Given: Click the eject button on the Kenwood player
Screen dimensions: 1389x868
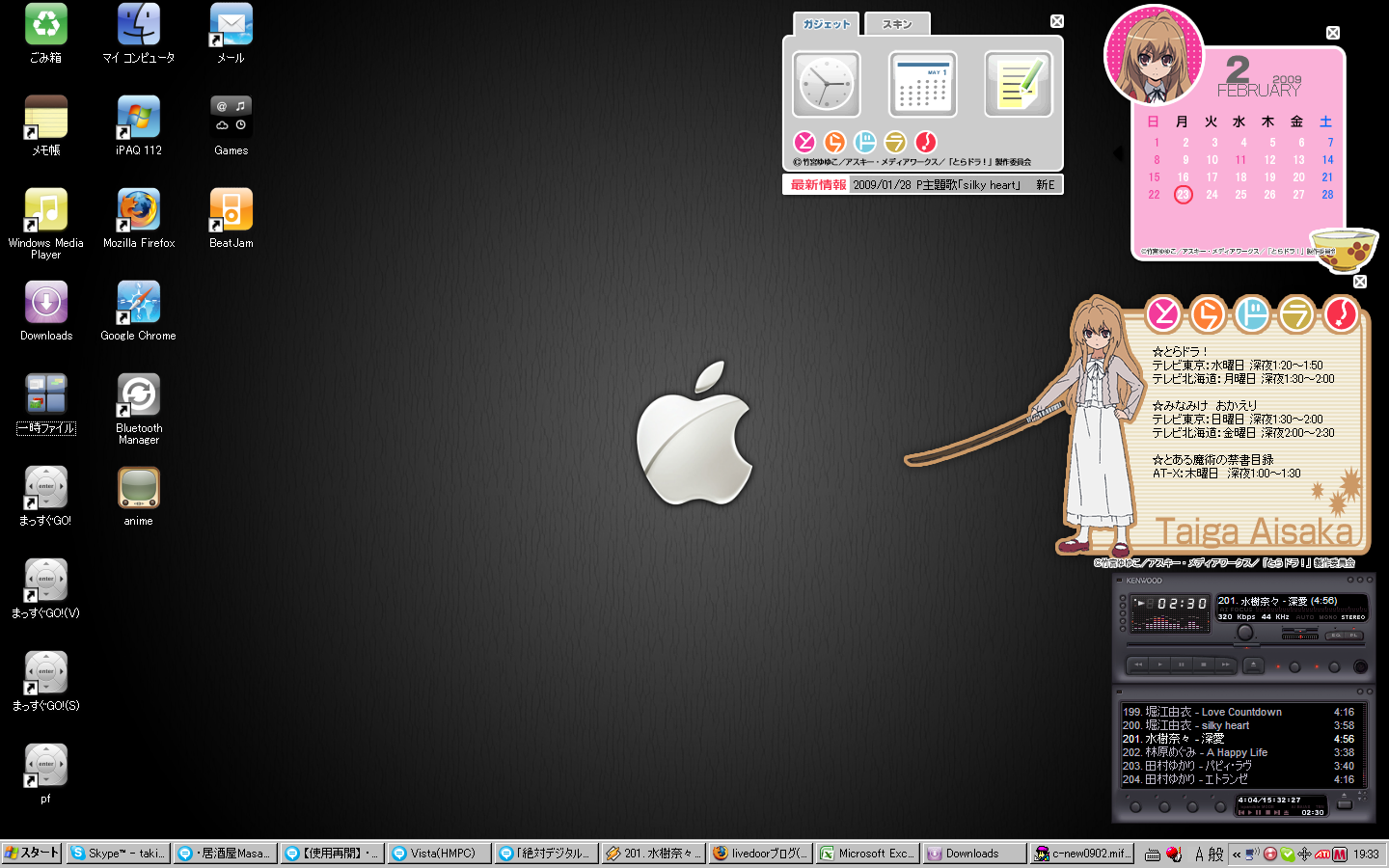Looking at the screenshot, I should click(1253, 665).
